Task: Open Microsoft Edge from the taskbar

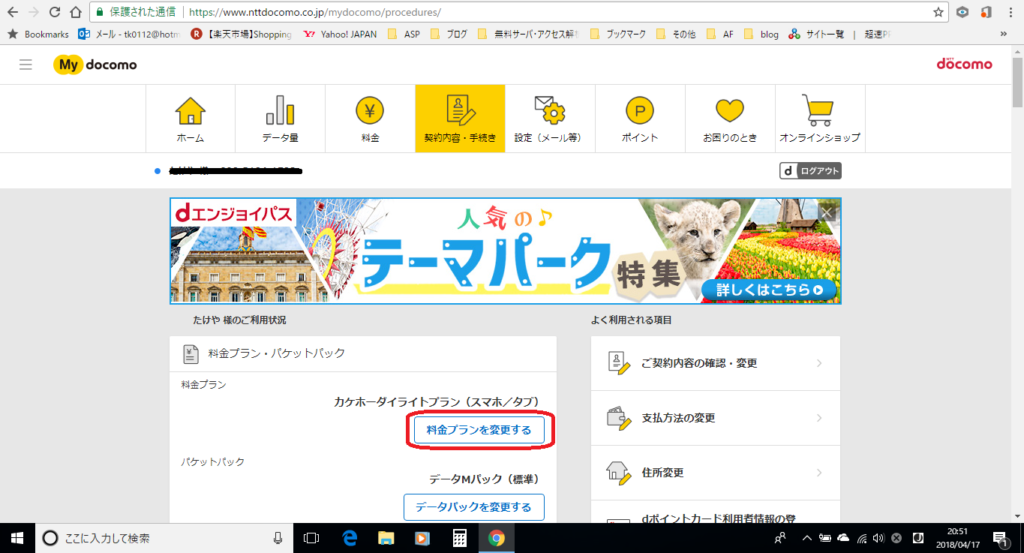Action: pyautogui.click(x=349, y=538)
